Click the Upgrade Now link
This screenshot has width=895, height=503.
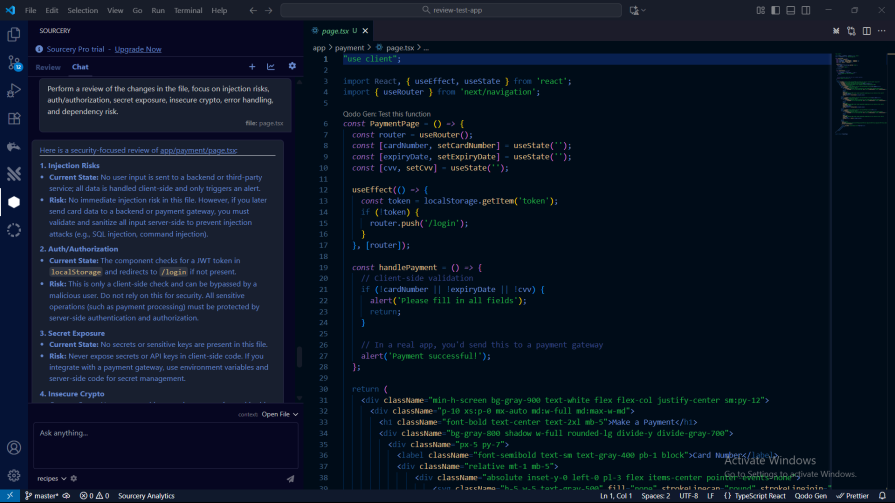point(138,49)
